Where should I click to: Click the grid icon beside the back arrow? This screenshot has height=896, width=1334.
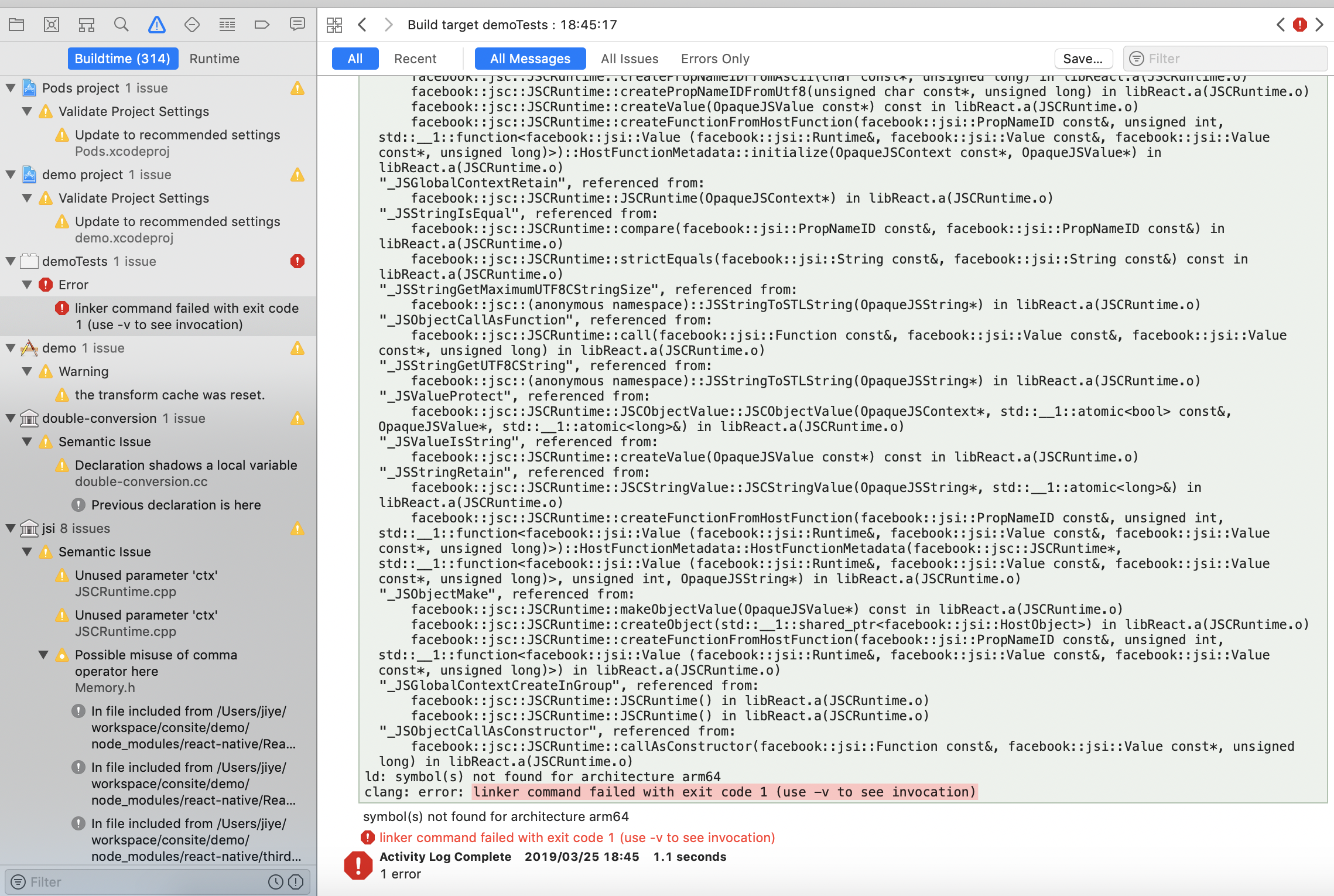[x=334, y=25]
